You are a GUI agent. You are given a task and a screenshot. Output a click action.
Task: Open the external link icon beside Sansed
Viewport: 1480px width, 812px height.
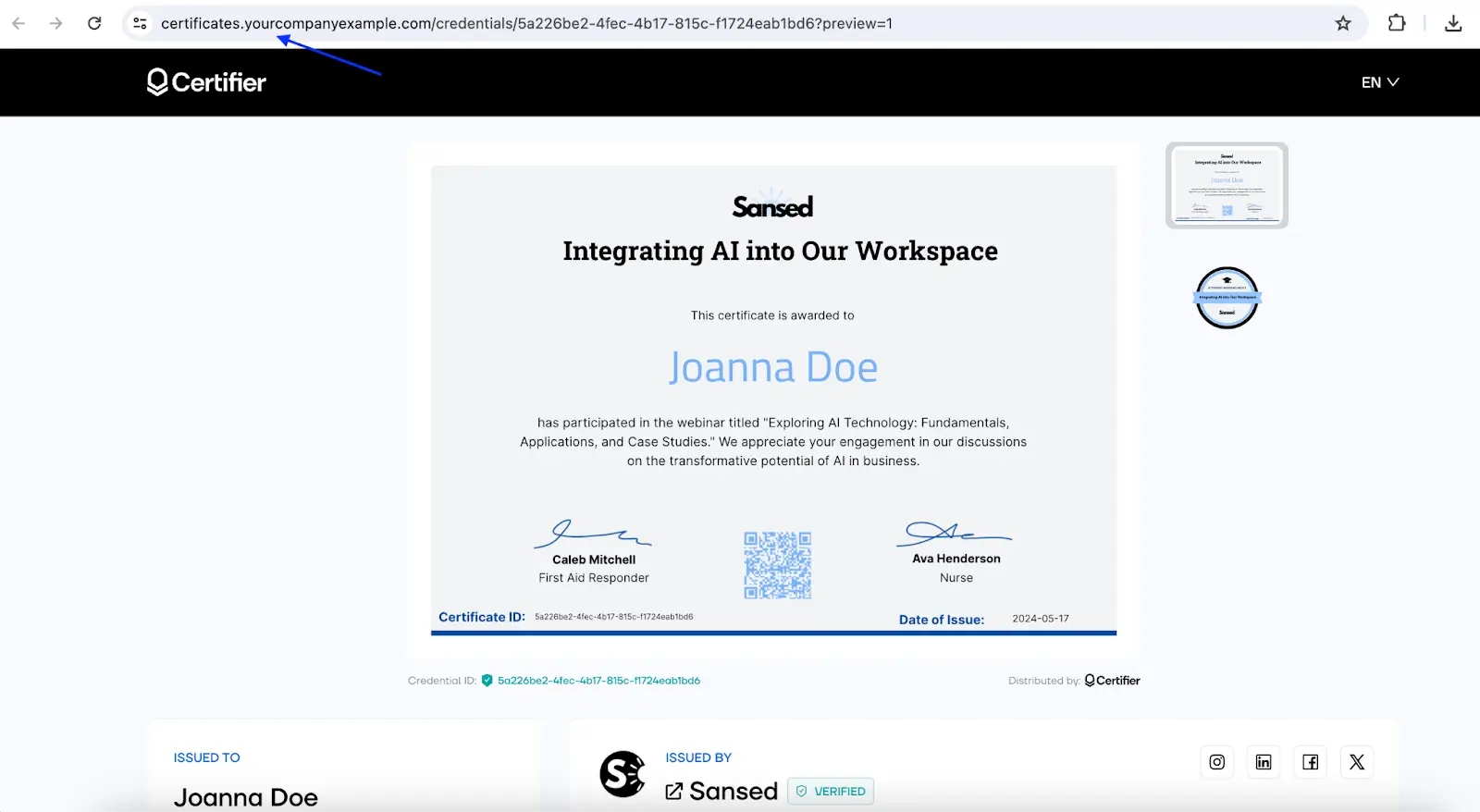coord(674,792)
